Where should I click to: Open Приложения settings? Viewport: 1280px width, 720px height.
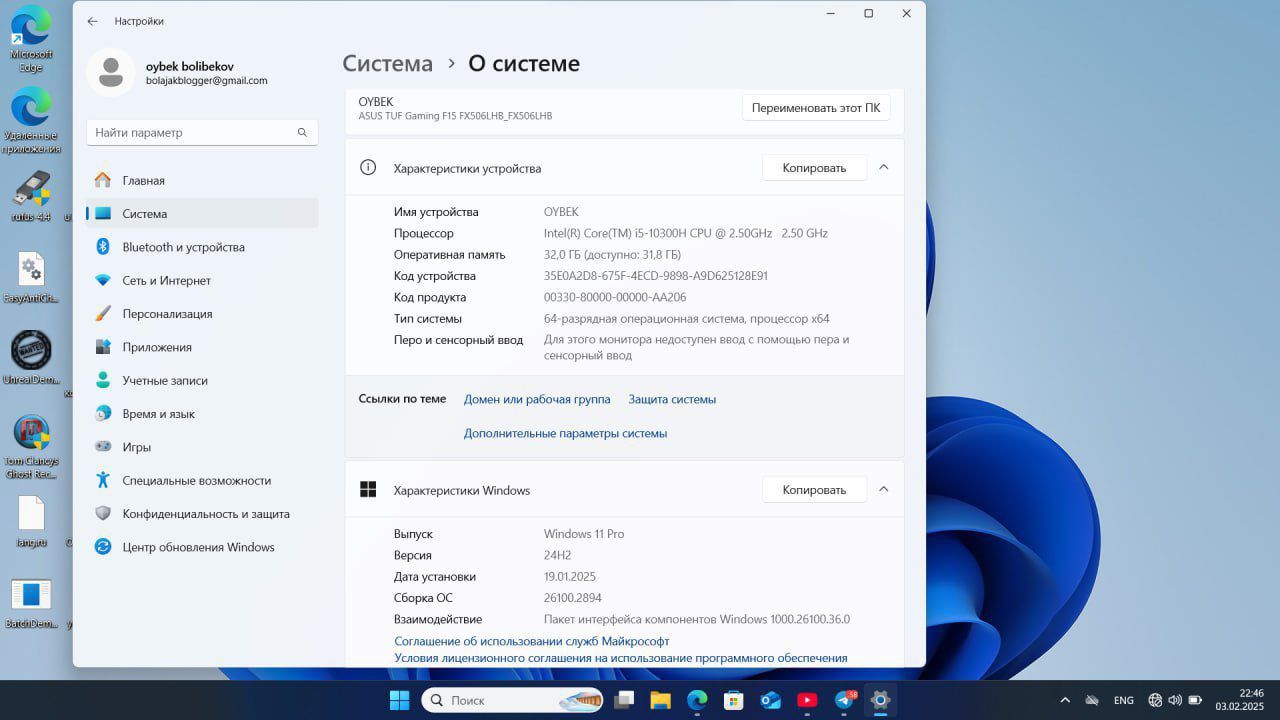point(202,347)
